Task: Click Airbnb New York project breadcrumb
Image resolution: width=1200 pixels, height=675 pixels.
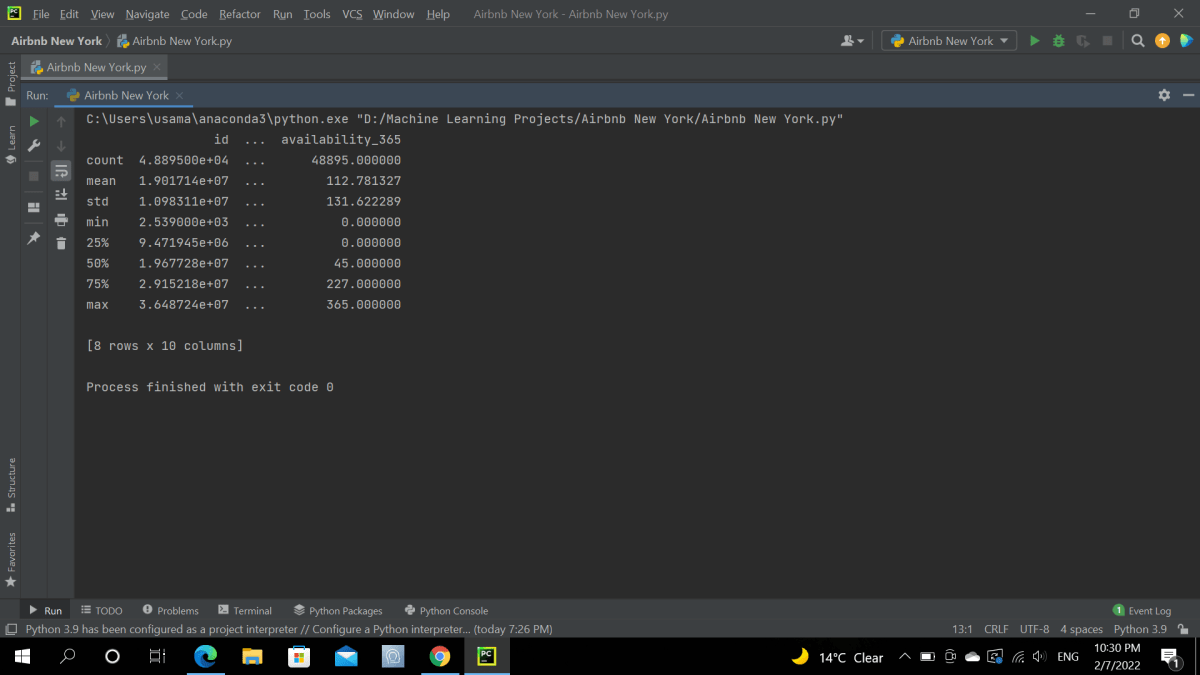Action: 56,41
